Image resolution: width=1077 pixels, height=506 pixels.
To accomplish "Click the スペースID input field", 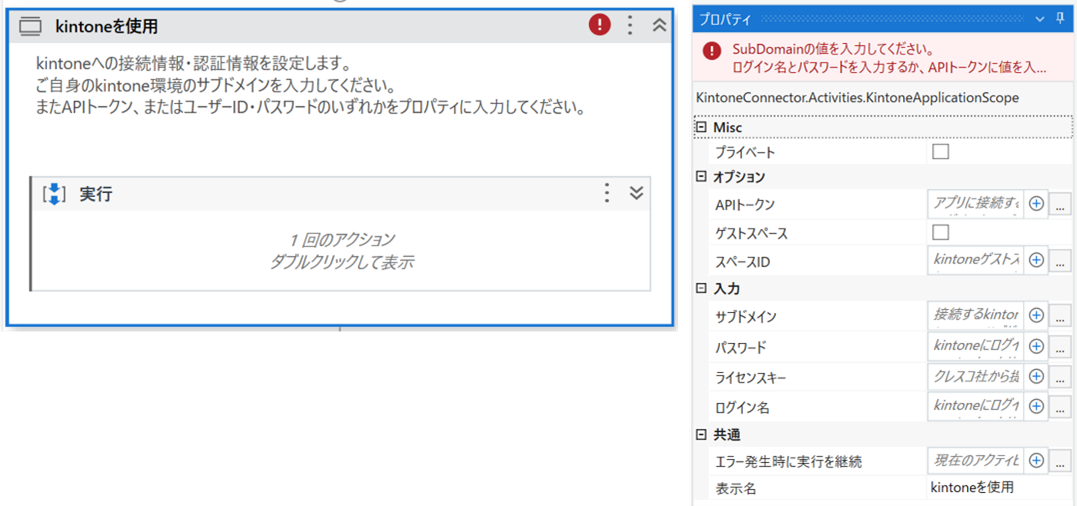I will coord(975,260).
